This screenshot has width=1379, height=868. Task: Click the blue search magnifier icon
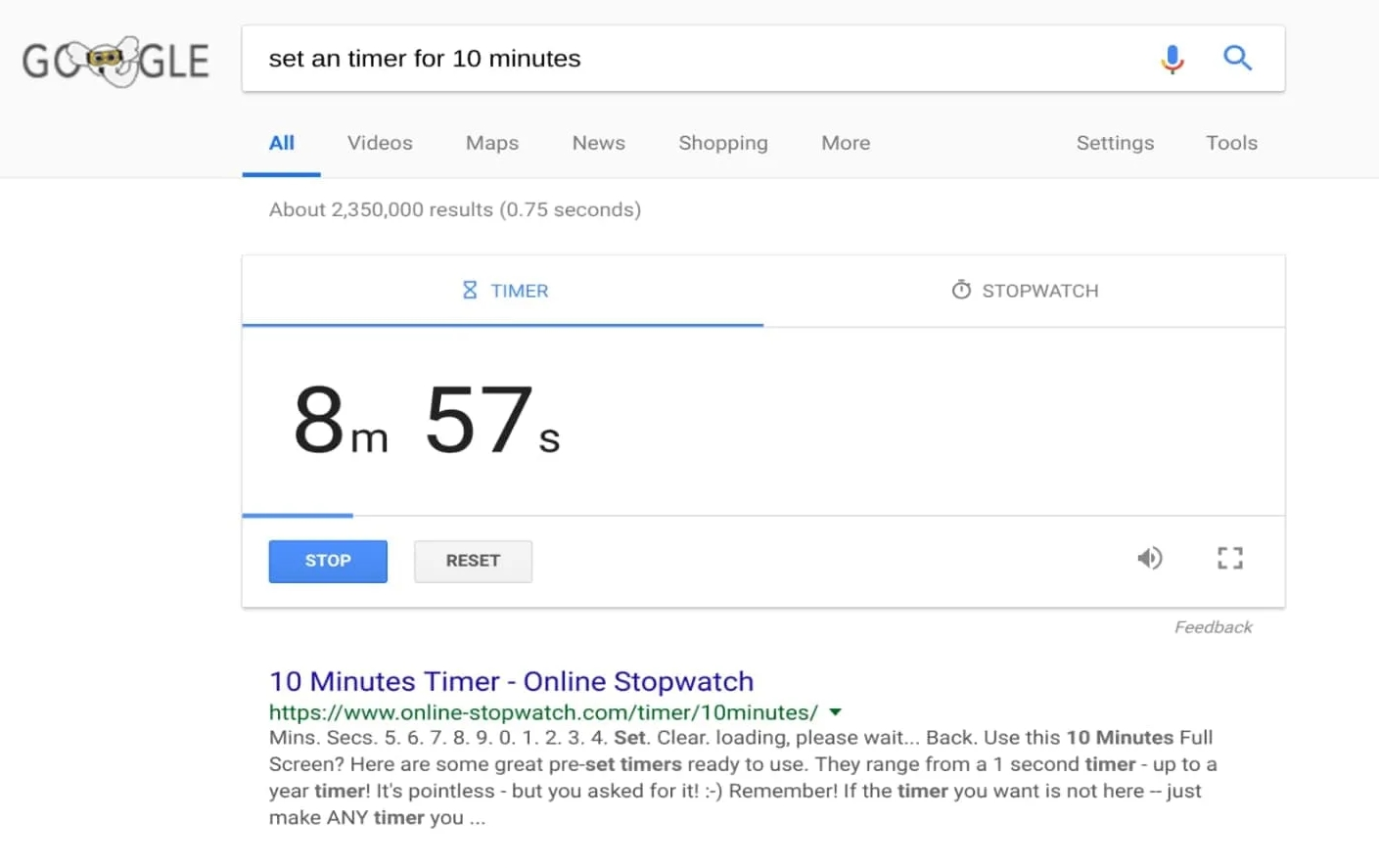pyautogui.click(x=1237, y=58)
